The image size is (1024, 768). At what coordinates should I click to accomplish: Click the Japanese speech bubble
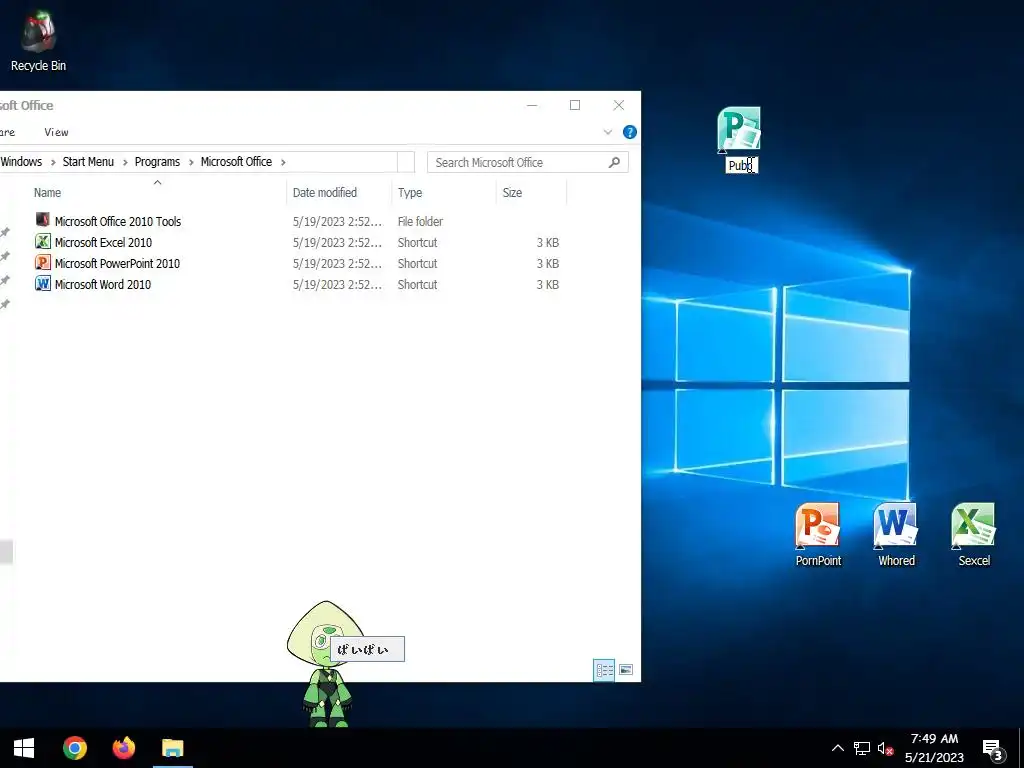pos(368,649)
